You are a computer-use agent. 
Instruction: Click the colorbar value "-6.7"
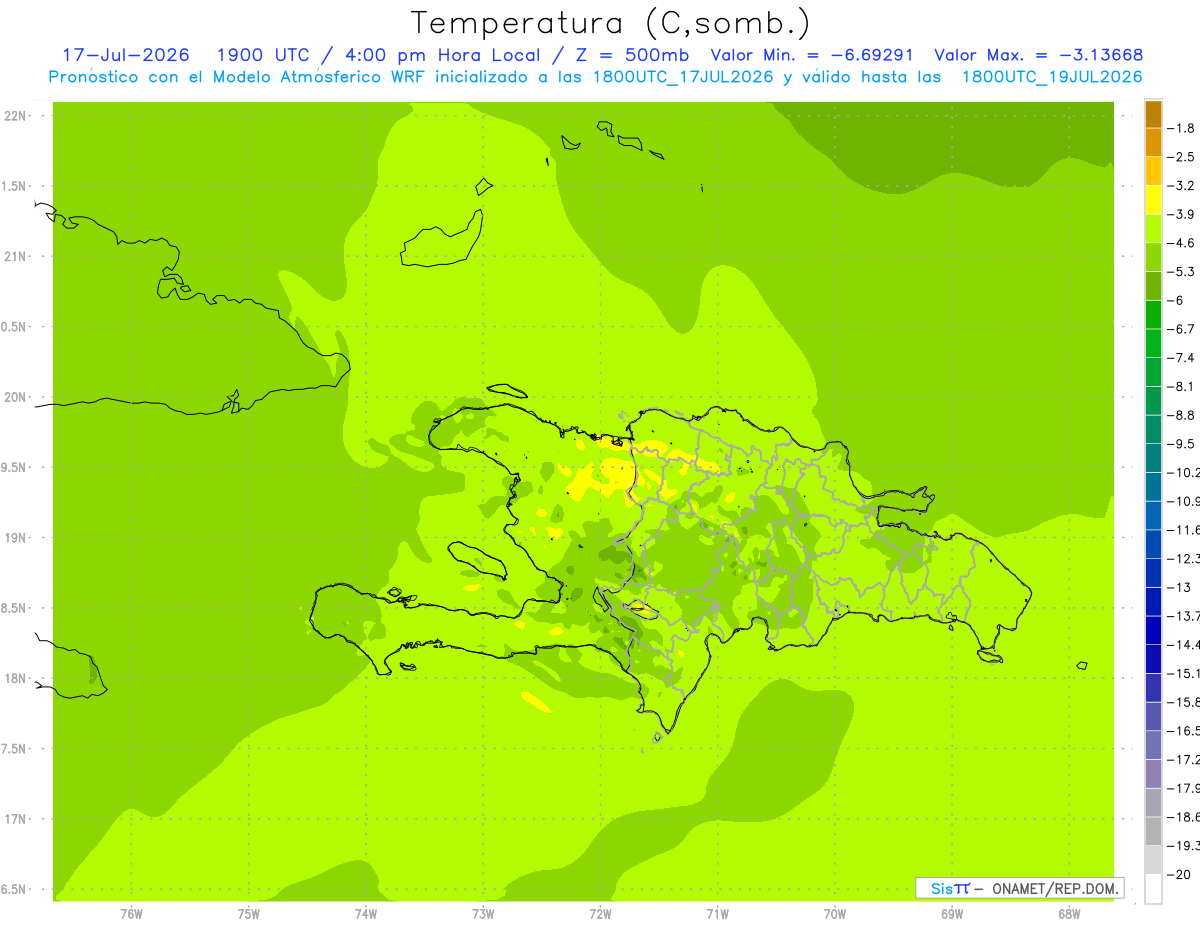[1181, 329]
